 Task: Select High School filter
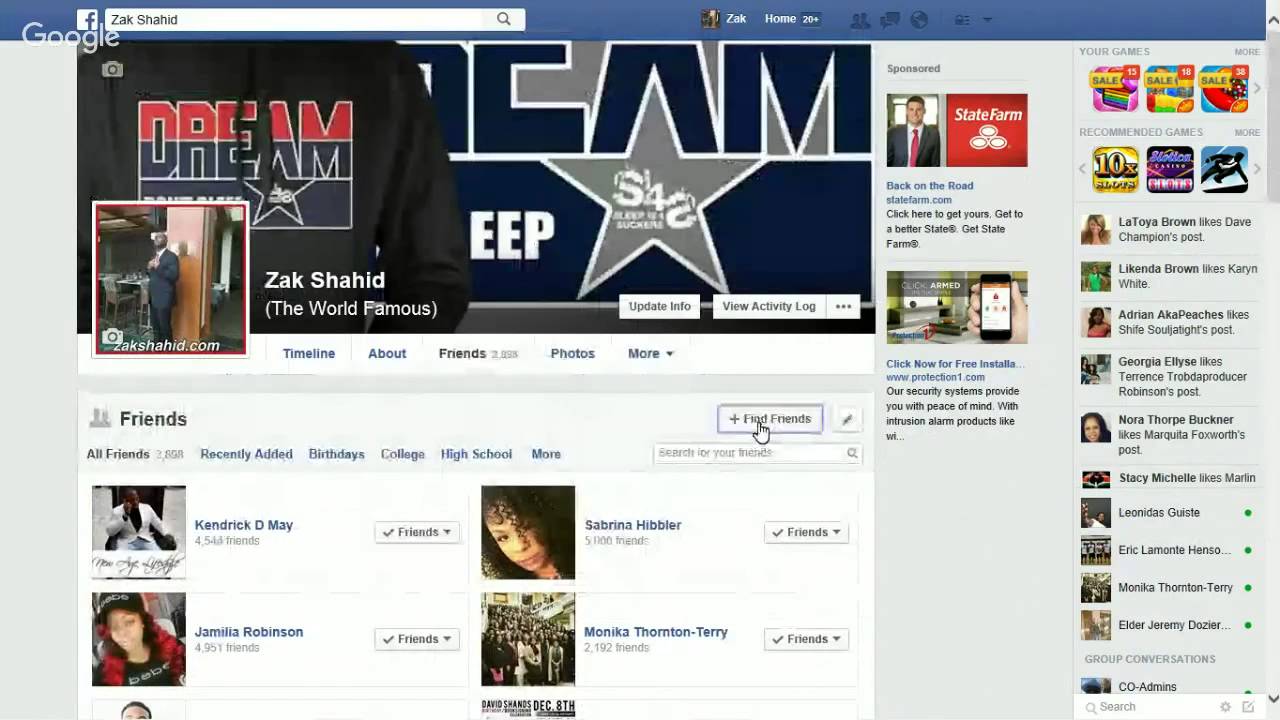click(x=476, y=454)
